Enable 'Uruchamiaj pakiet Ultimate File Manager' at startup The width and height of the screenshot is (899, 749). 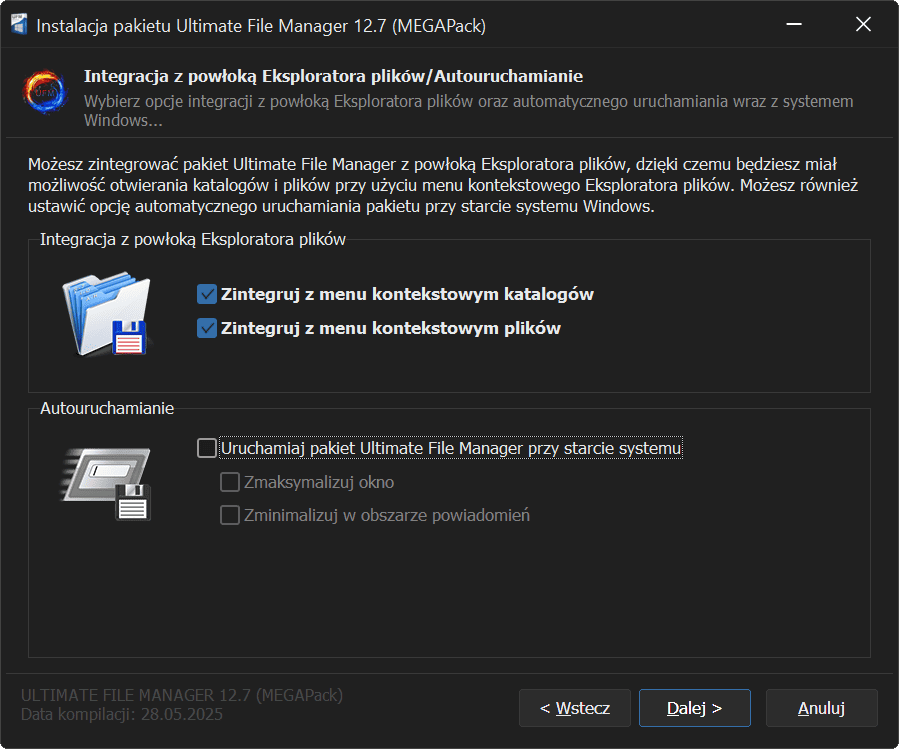point(207,448)
